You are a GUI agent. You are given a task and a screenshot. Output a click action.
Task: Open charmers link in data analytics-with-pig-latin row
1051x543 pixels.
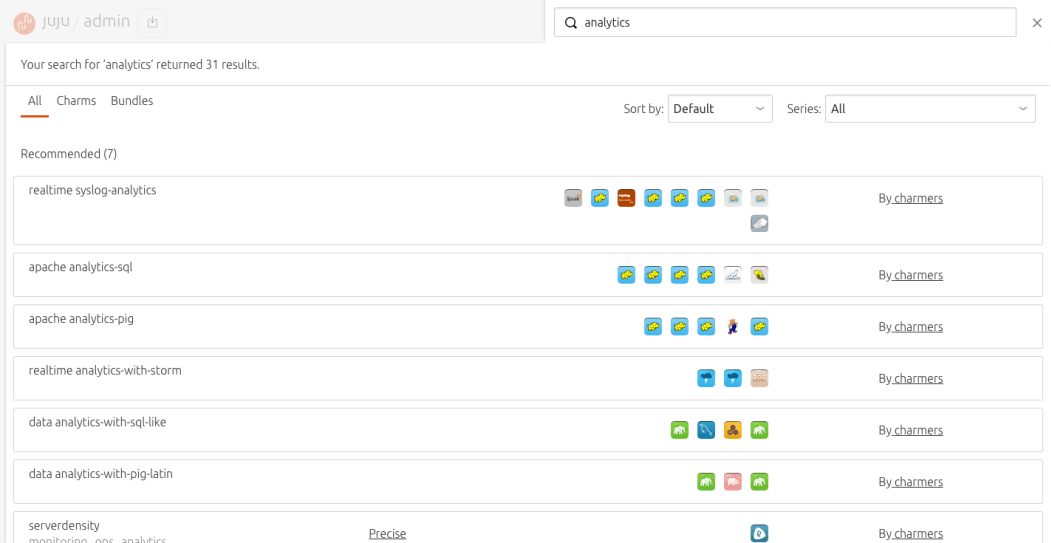pyautogui.click(x=918, y=481)
